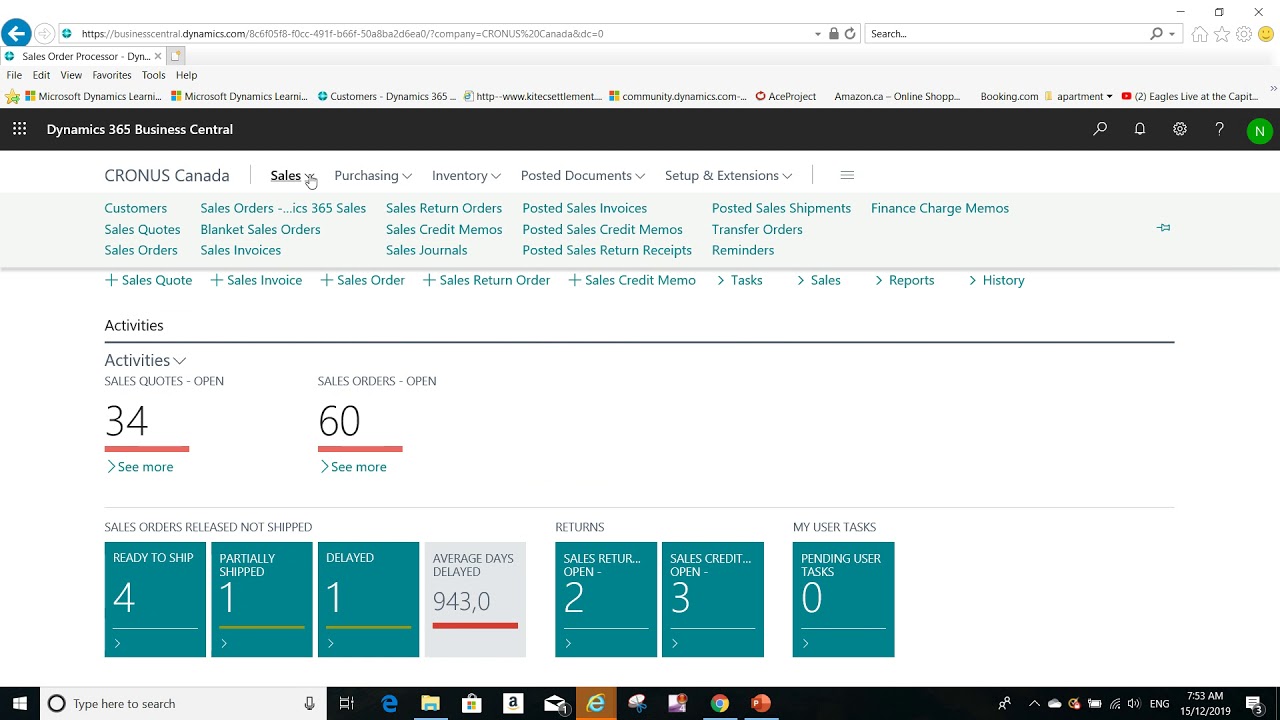1280x720 pixels.
Task: Open the Customers link
Action: pyautogui.click(x=136, y=208)
